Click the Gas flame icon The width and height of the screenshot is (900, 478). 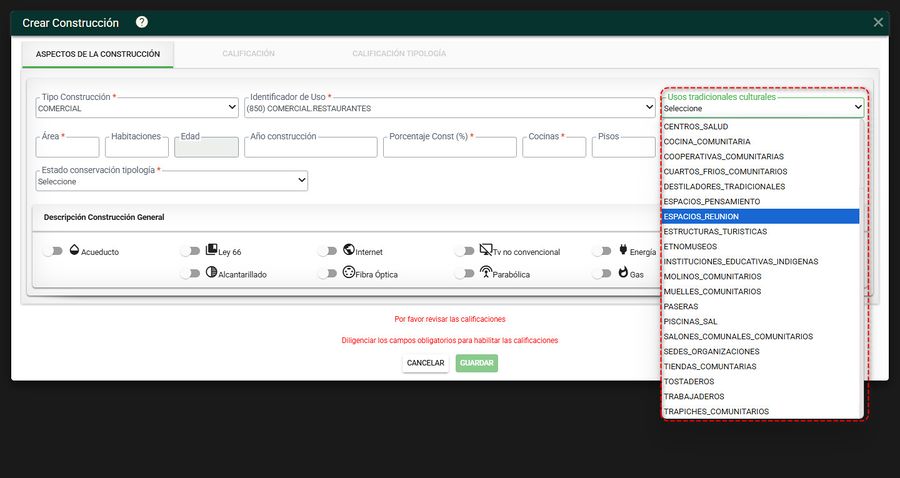[623, 272]
